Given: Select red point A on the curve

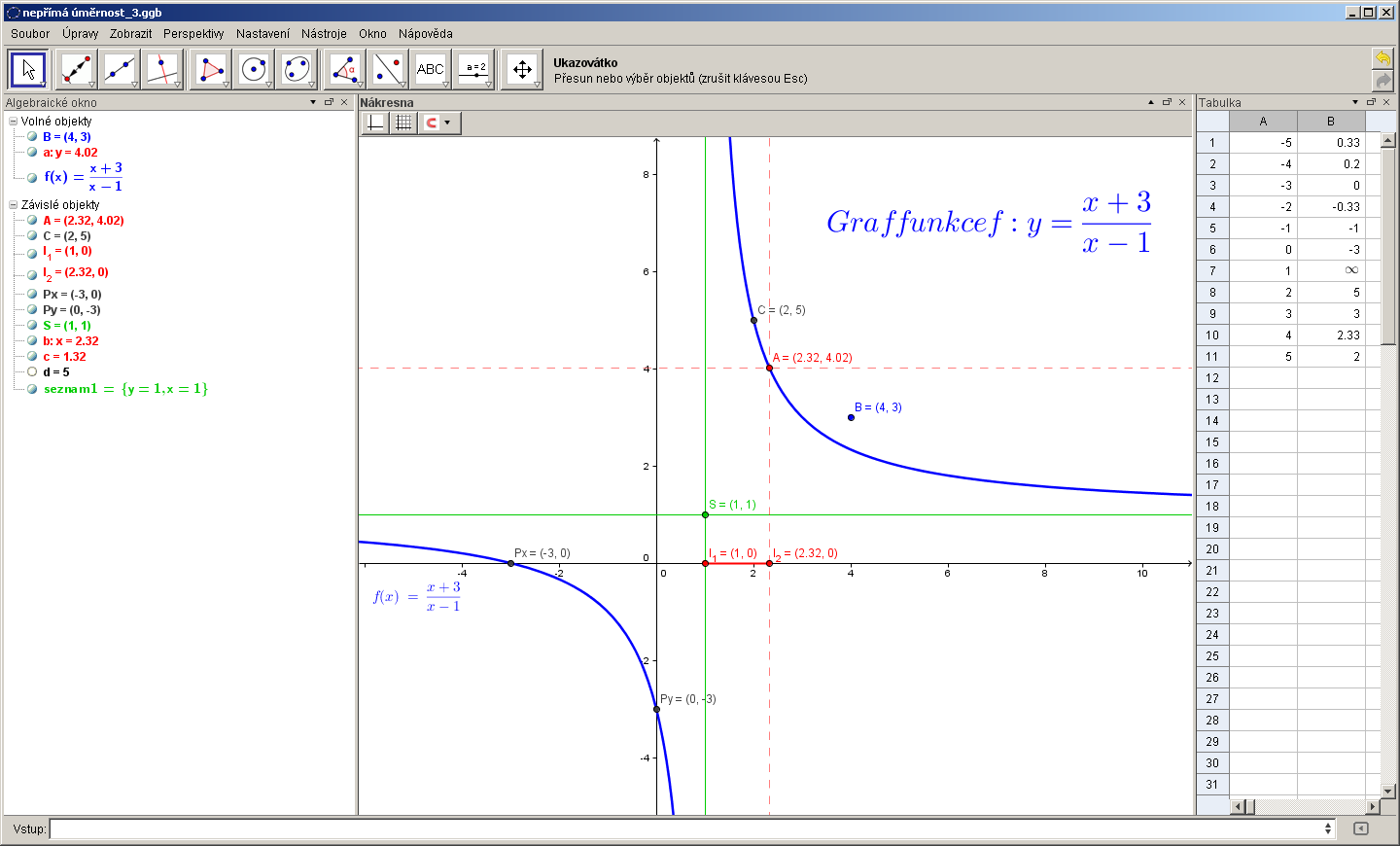Looking at the screenshot, I should (x=769, y=368).
